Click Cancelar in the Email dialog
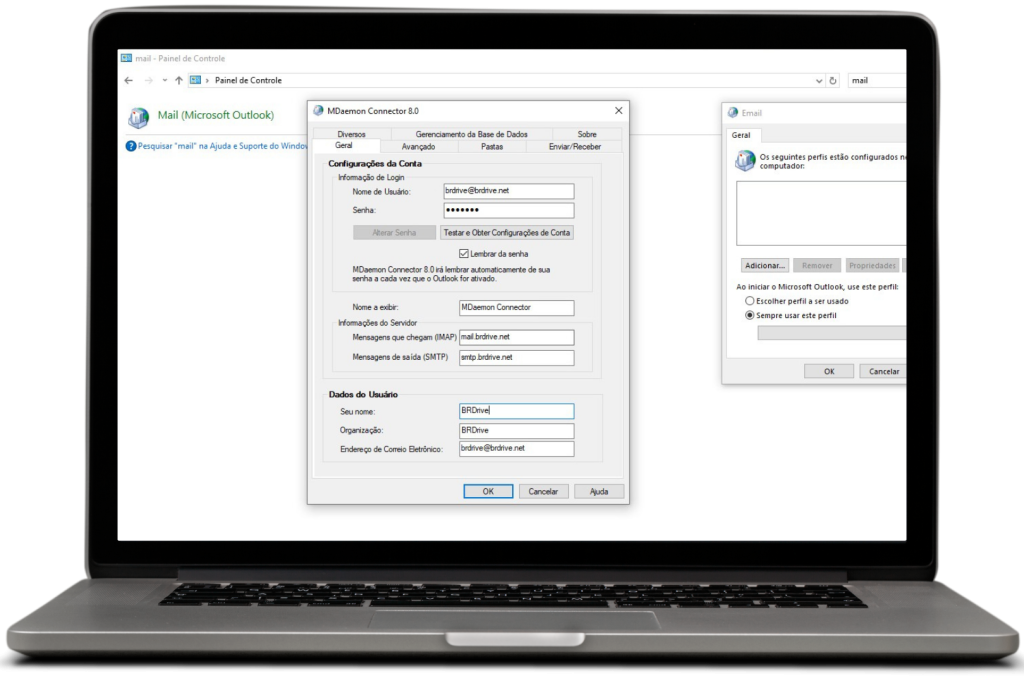 (884, 372)
